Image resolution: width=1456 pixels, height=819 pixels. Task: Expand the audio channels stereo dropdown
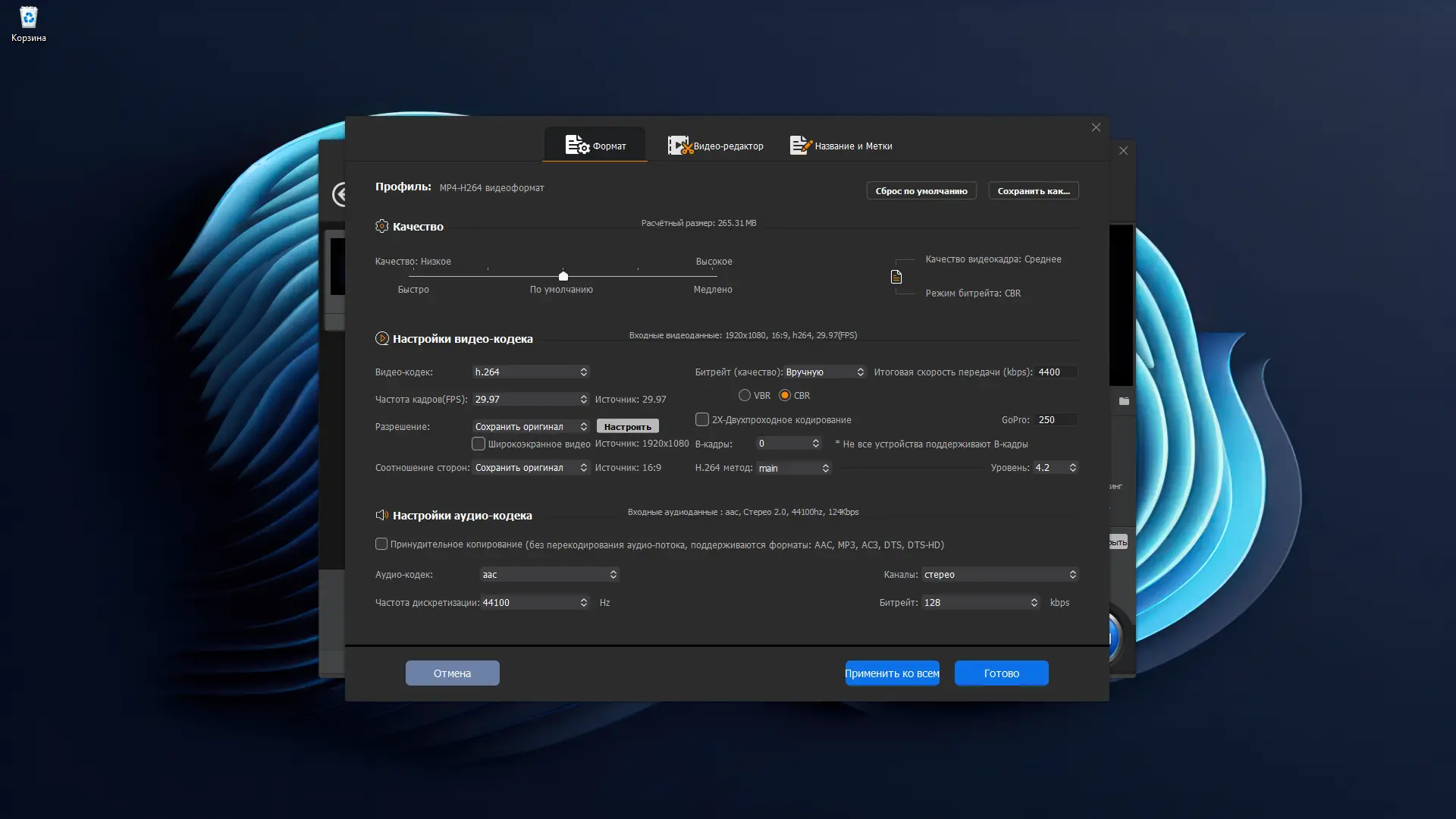(999, 574)
